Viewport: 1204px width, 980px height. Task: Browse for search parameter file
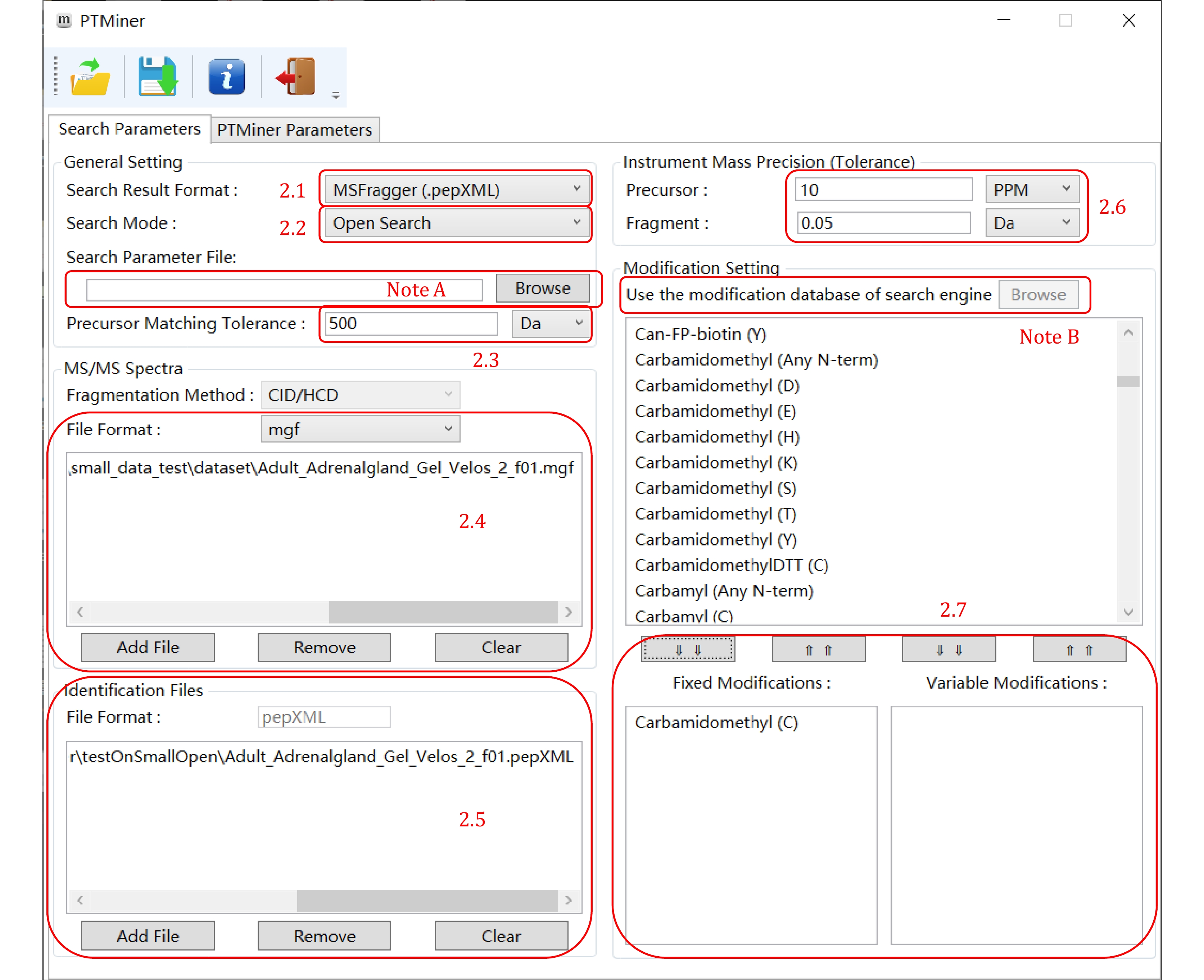[543, 288]
